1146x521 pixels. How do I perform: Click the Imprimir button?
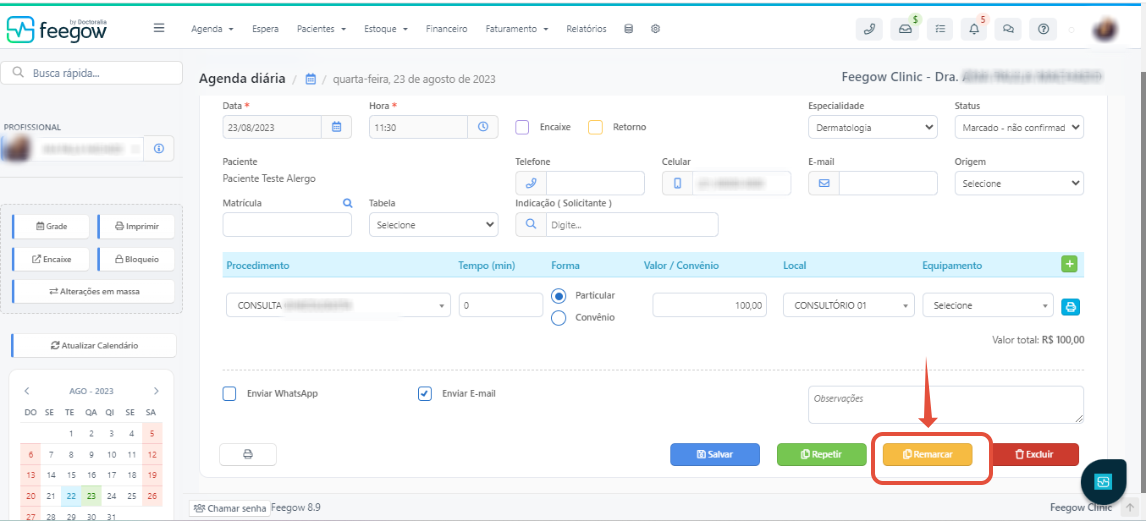(x=137, y=227)
